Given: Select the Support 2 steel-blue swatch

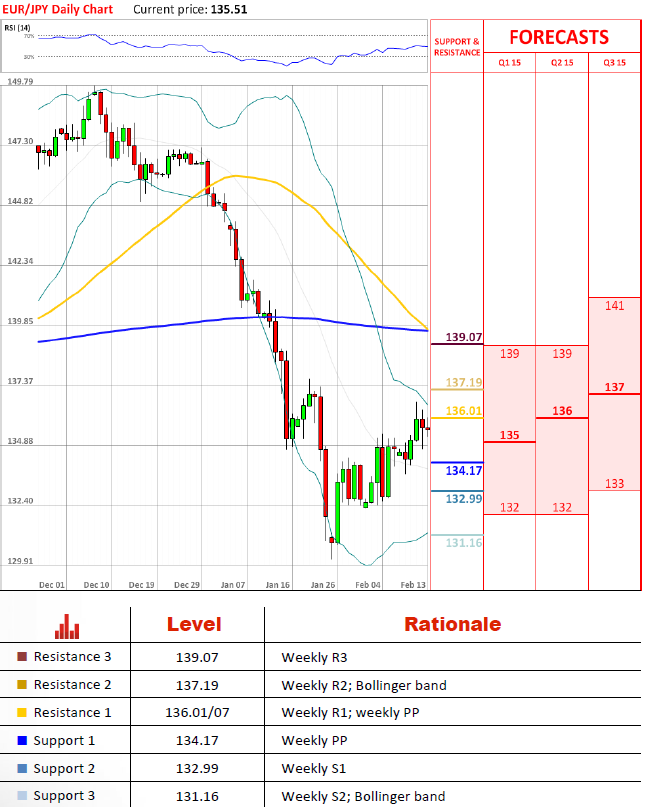Looking at the screenshot, I should 22,768.
